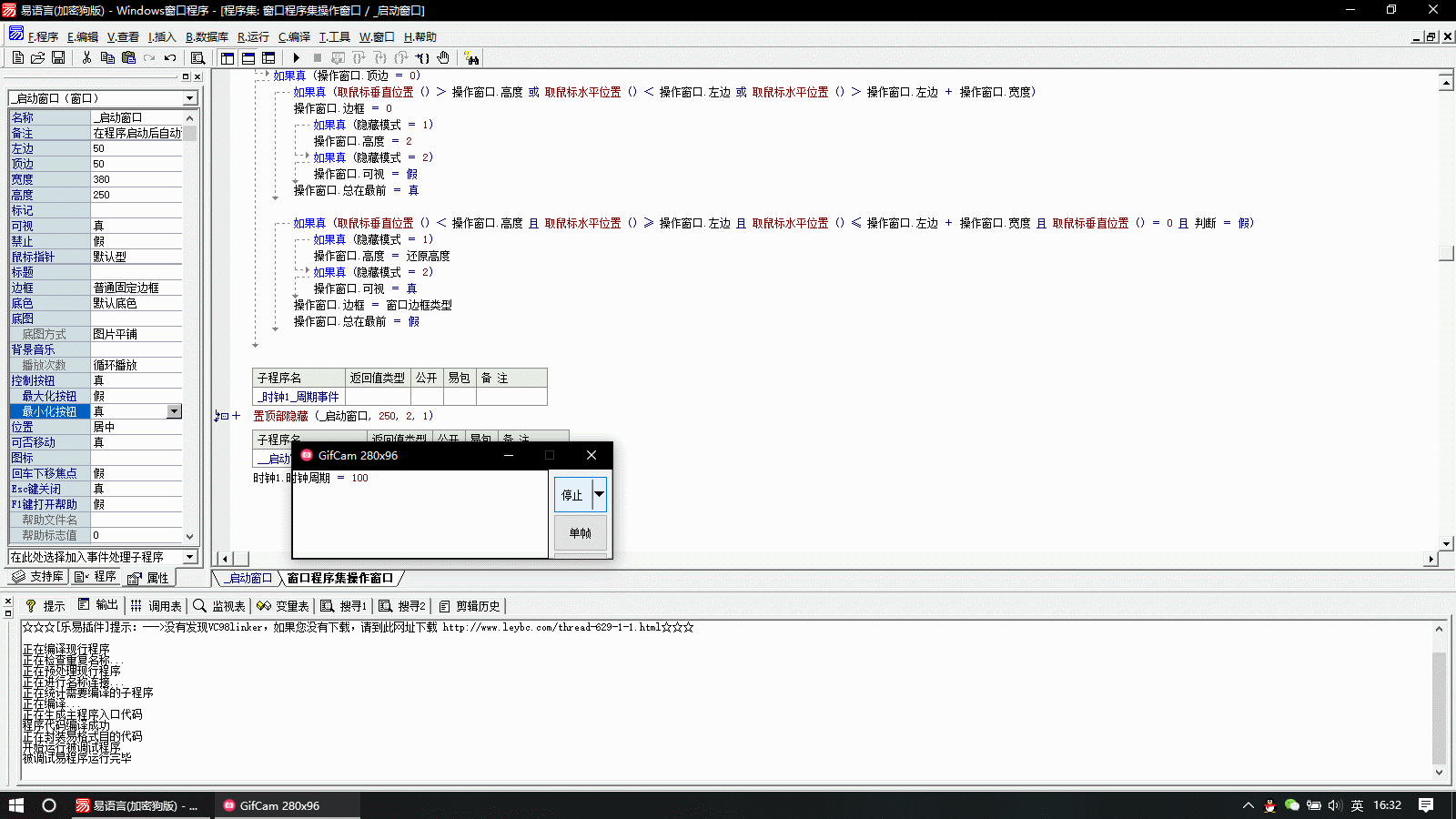Expand the event handler 在此处选择加入事件处理子程序 dropdown
Viewport: 1456px width, 819px height.
pyautogui.click(x=189, y=556)
